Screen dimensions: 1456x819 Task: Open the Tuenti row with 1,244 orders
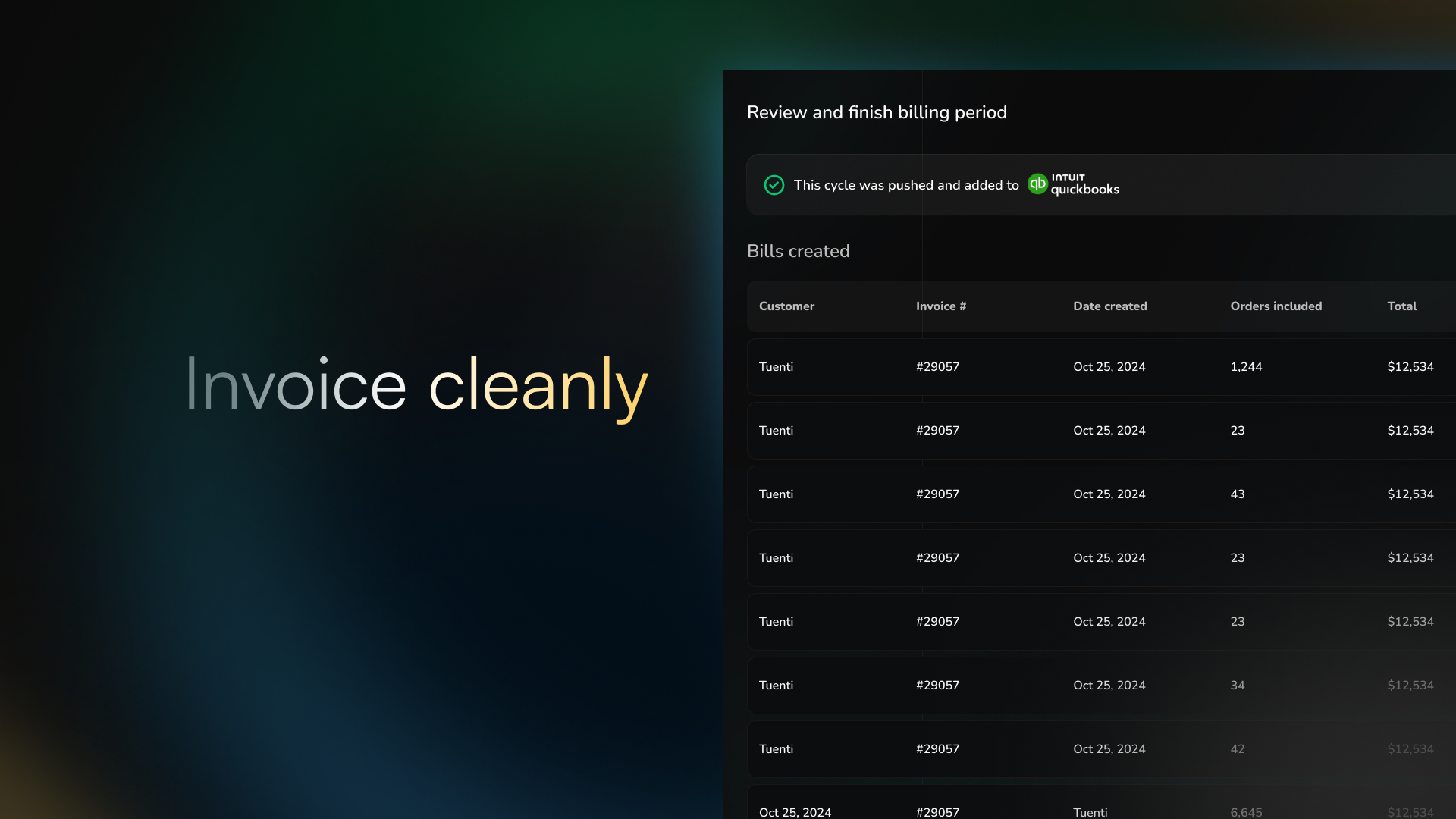pos(776,367)
